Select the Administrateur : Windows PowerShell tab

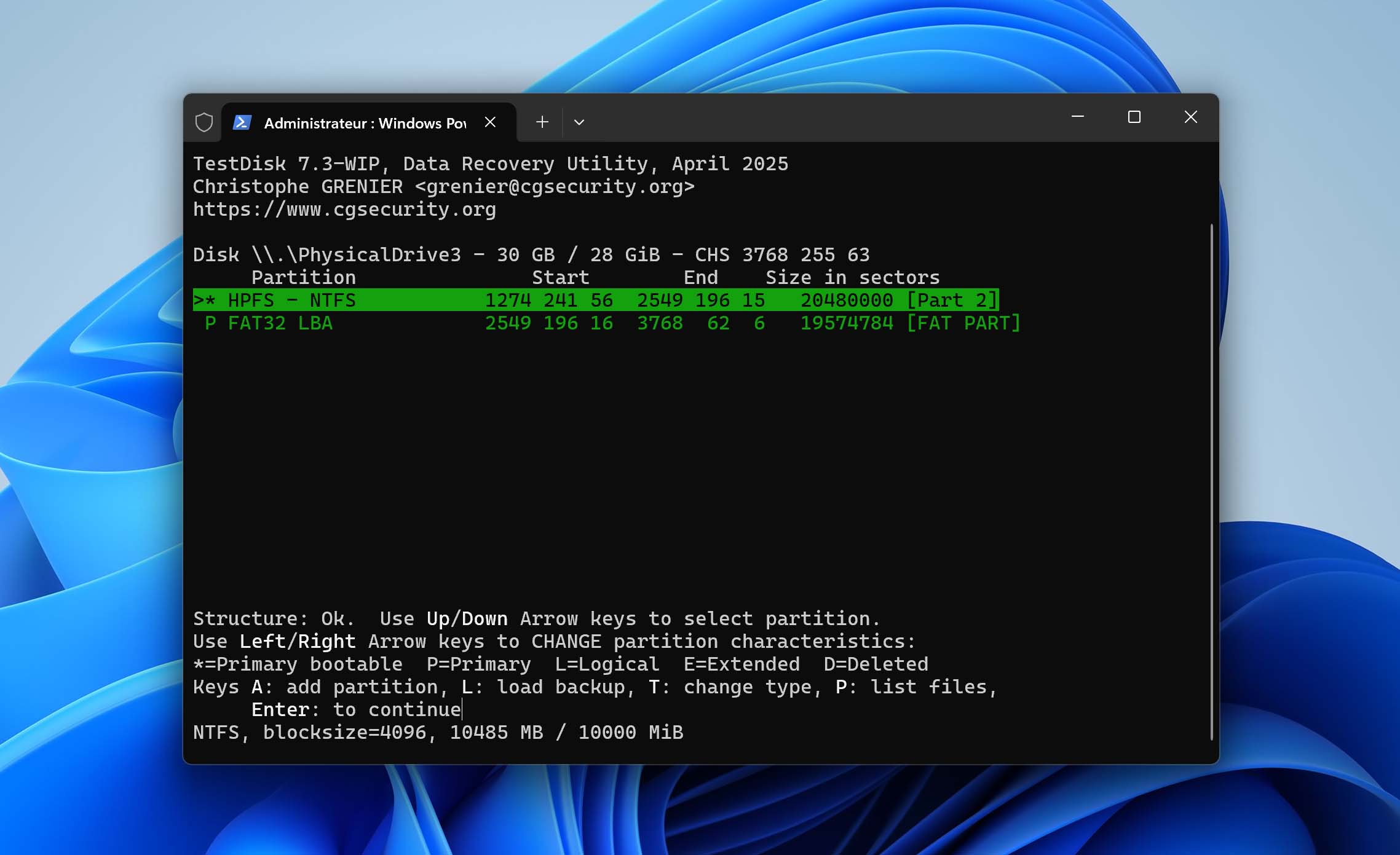(368, 122)
